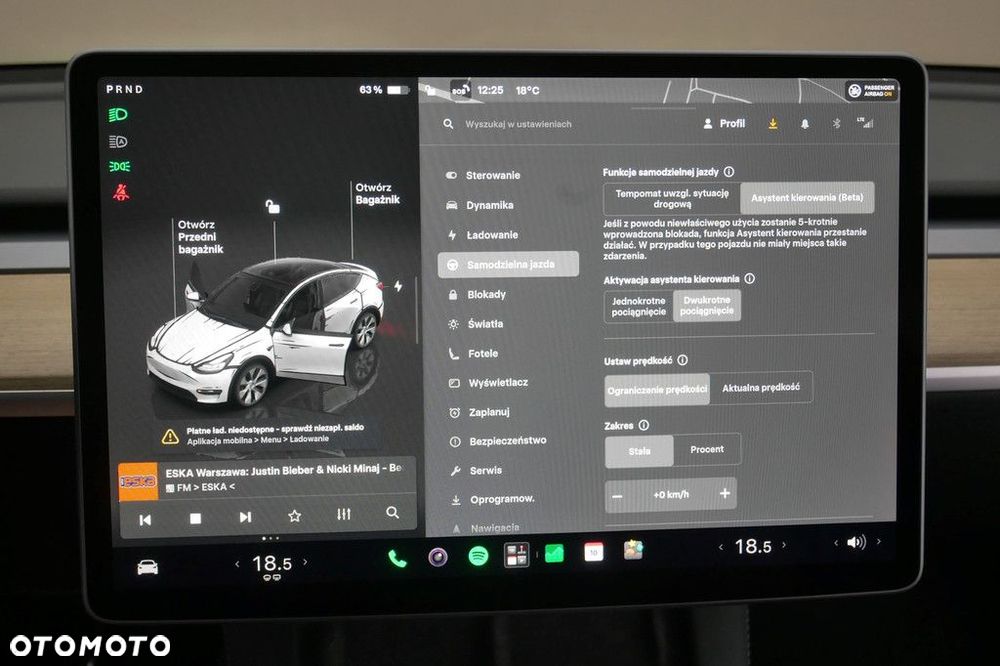
Task: Increase volume with right chevron
Action: [879, 541]
